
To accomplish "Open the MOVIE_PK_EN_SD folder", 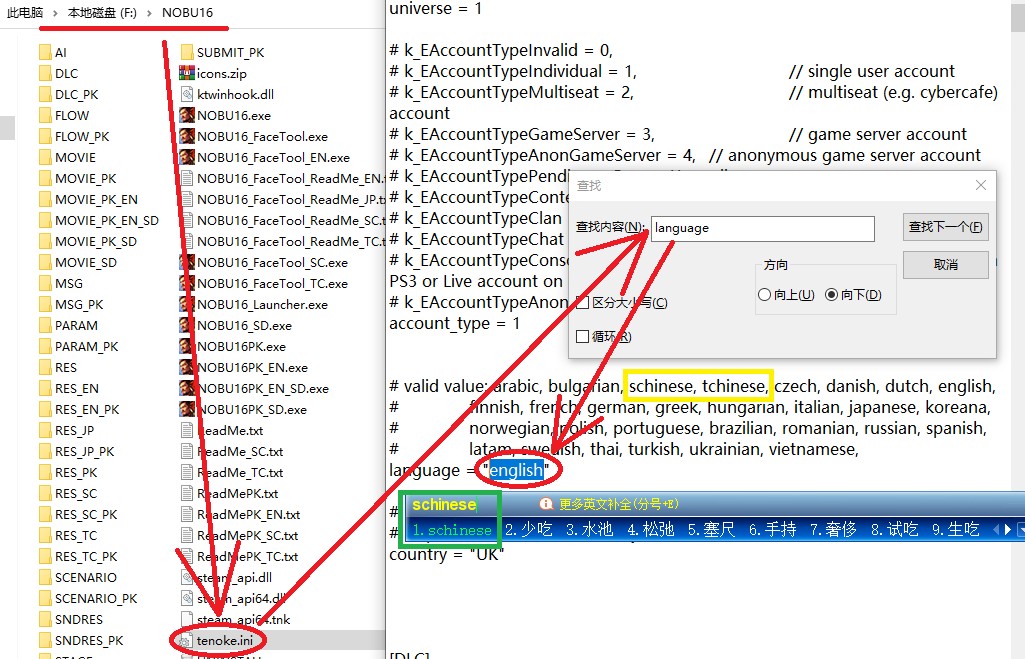I will point(99,220).
